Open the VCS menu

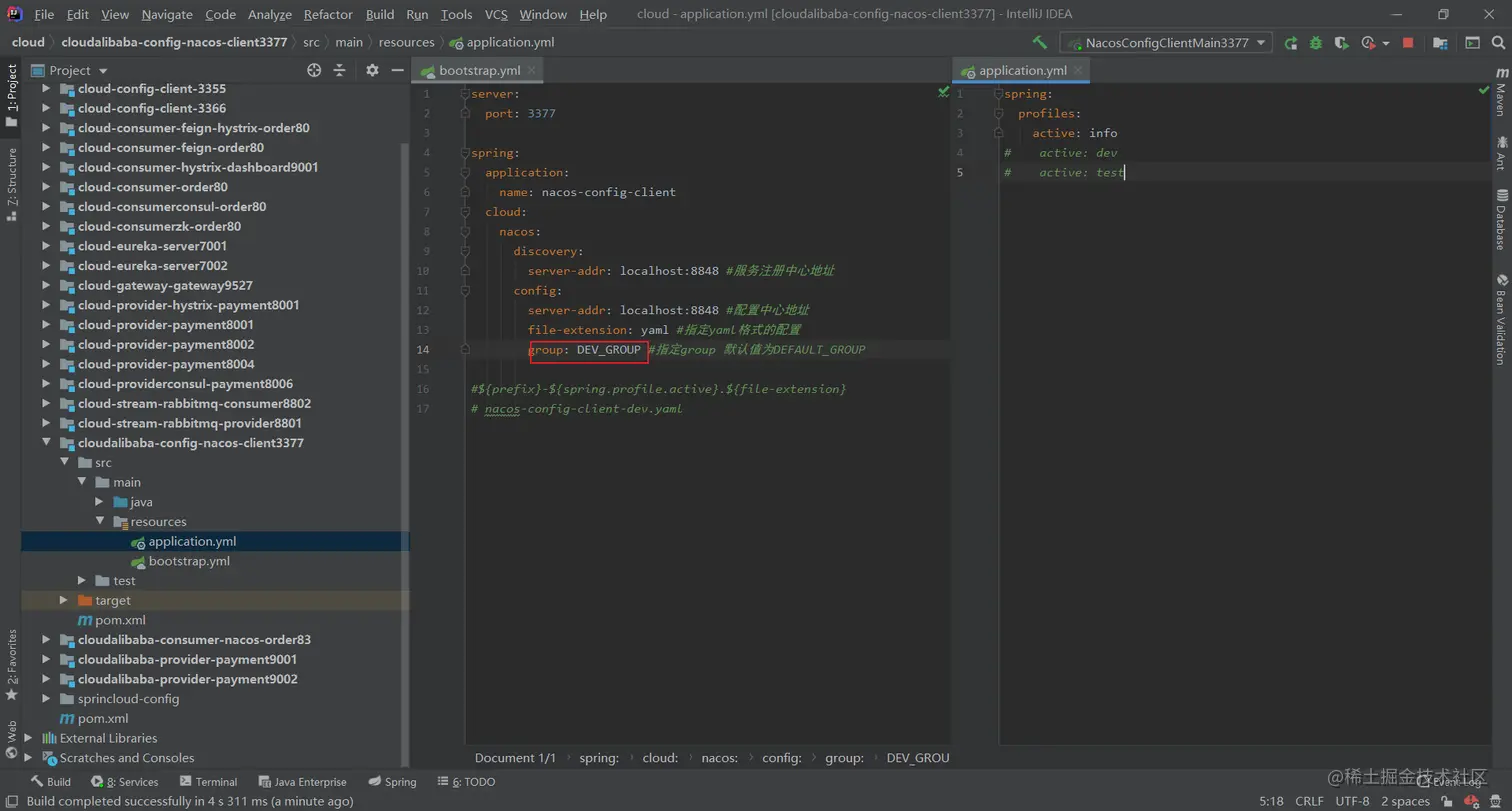(x=496, y=15)
